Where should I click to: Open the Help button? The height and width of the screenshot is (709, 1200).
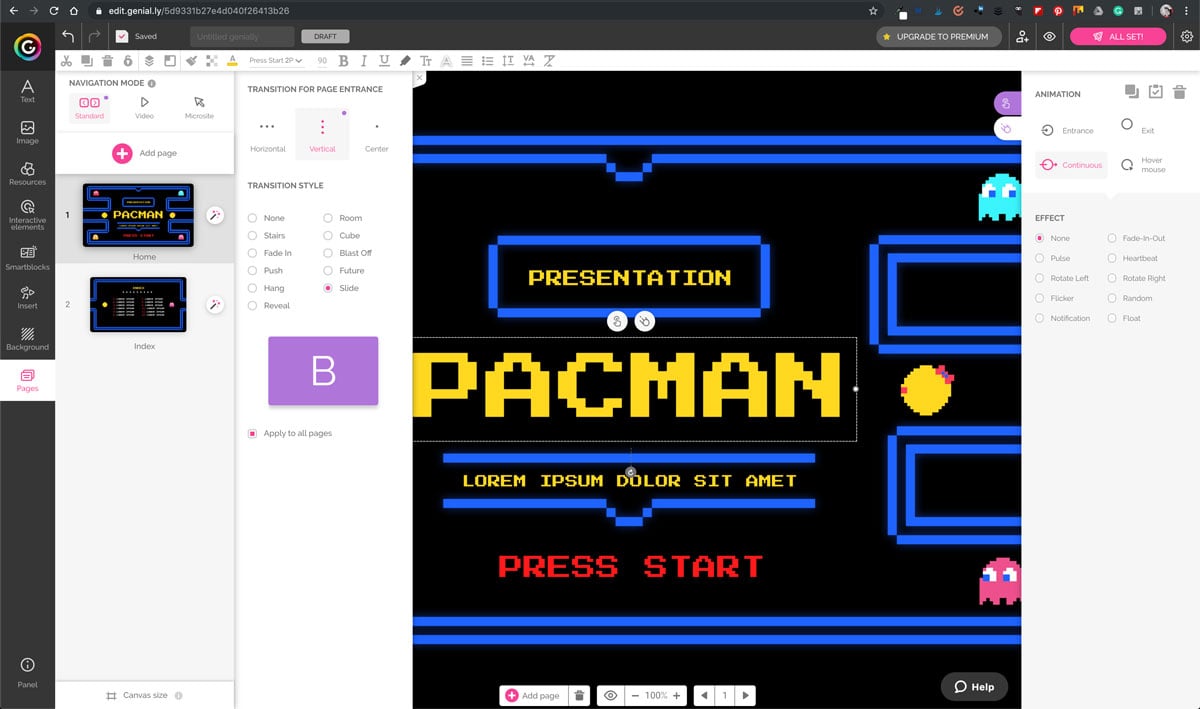[974, 686]
